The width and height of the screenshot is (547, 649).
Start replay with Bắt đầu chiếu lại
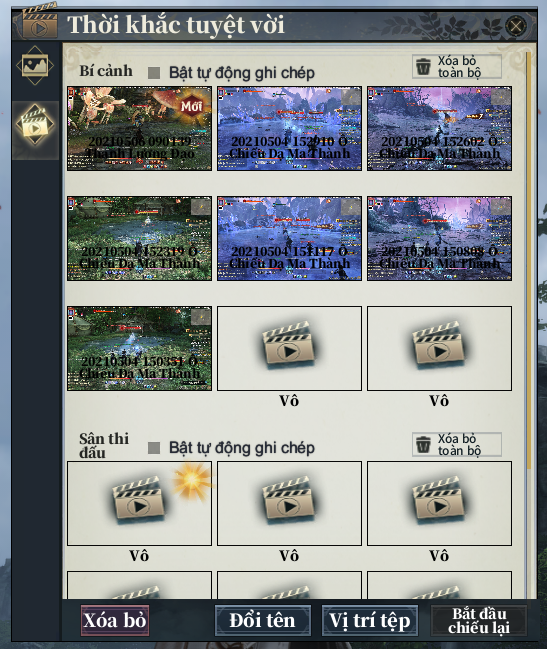tap(479, 620)
